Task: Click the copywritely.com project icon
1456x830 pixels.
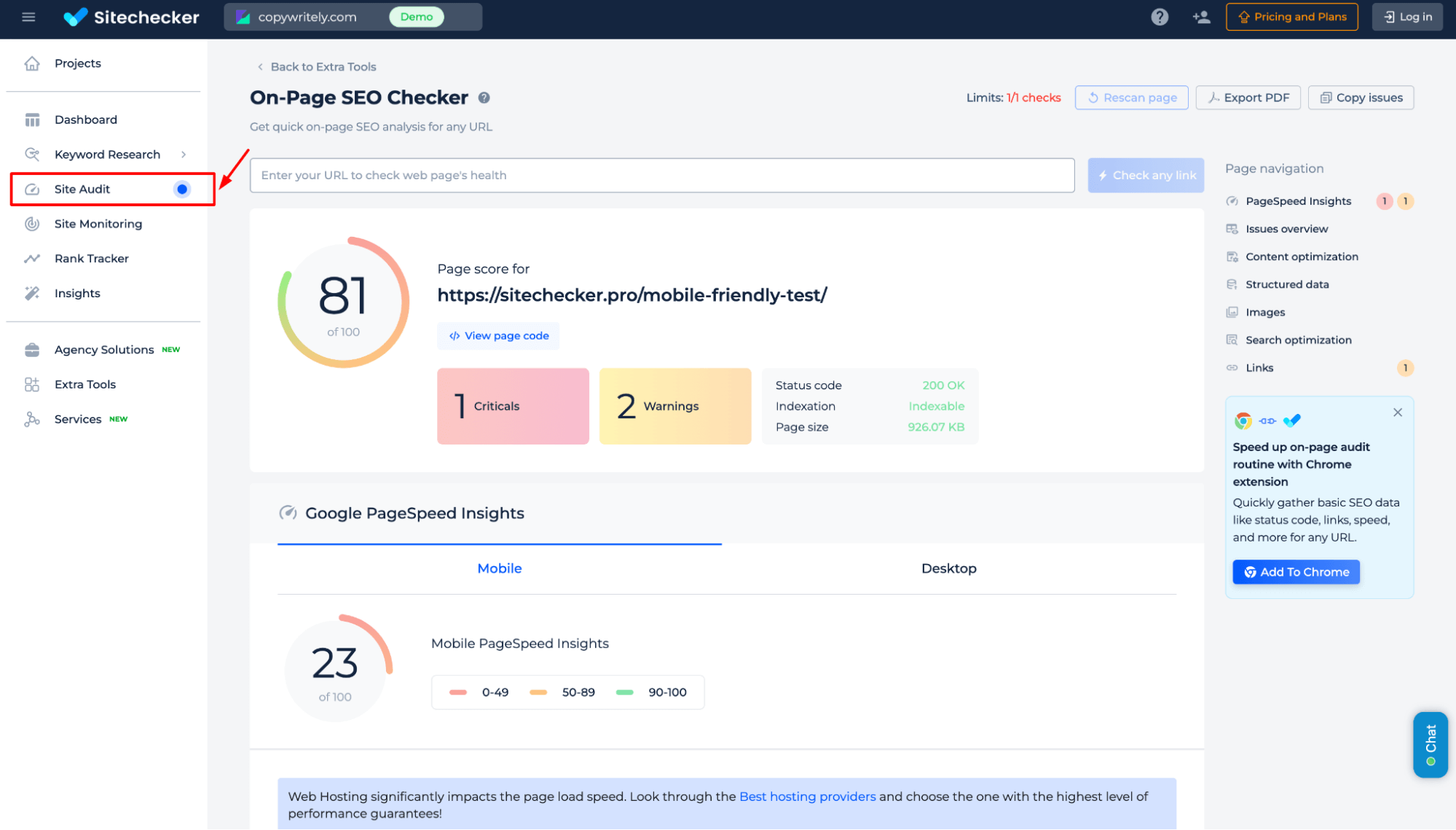Action: point(243,17)
